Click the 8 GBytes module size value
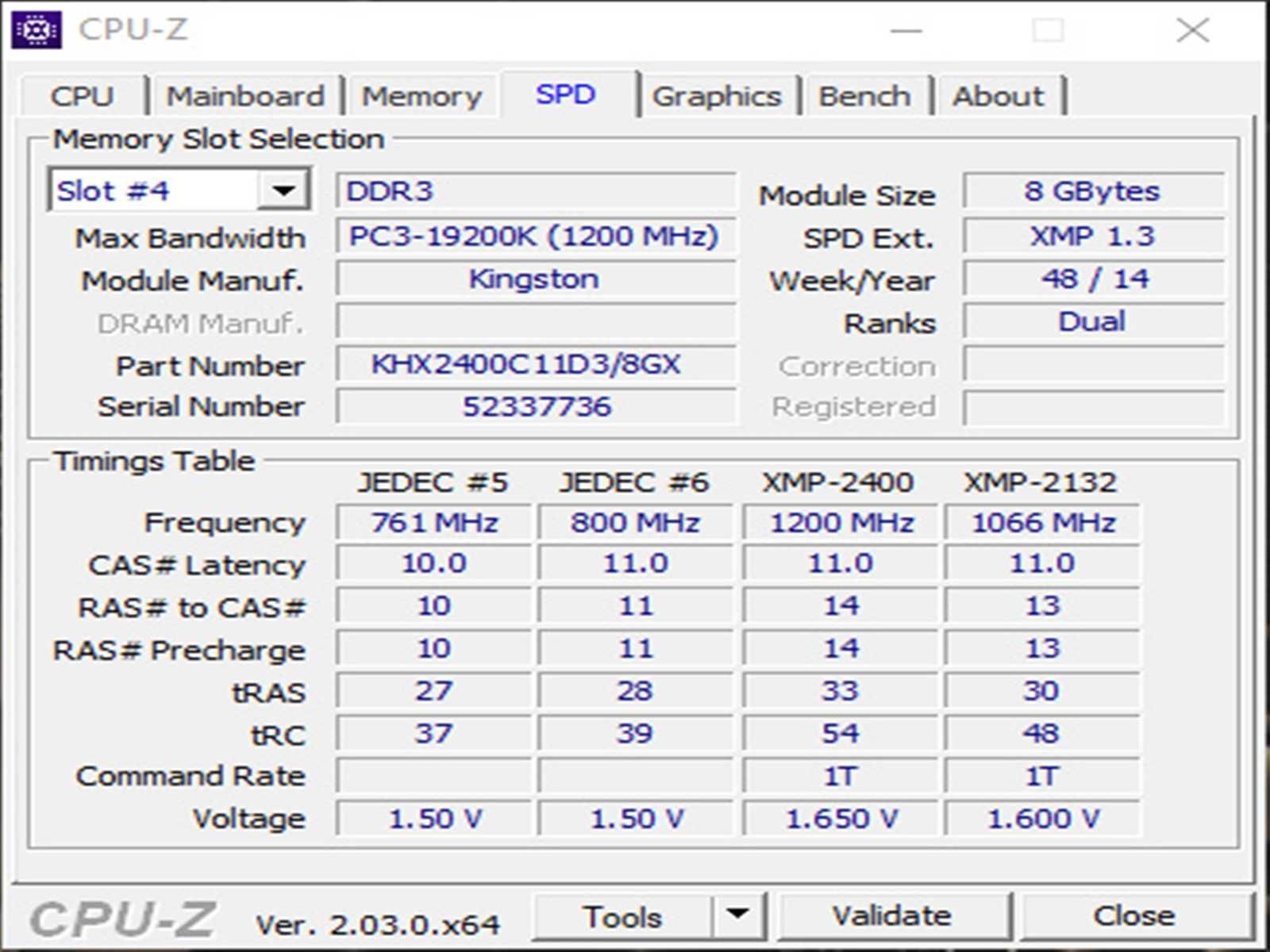Image resolution: width=1270 pixels, height=952 pixels. [1094, 191]
